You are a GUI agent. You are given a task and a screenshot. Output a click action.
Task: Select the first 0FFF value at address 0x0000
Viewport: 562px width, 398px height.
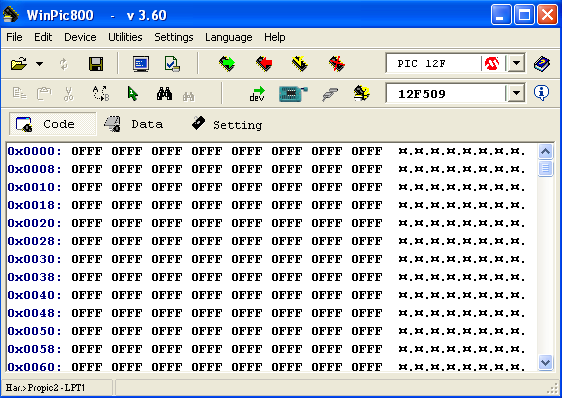[87, 151]
